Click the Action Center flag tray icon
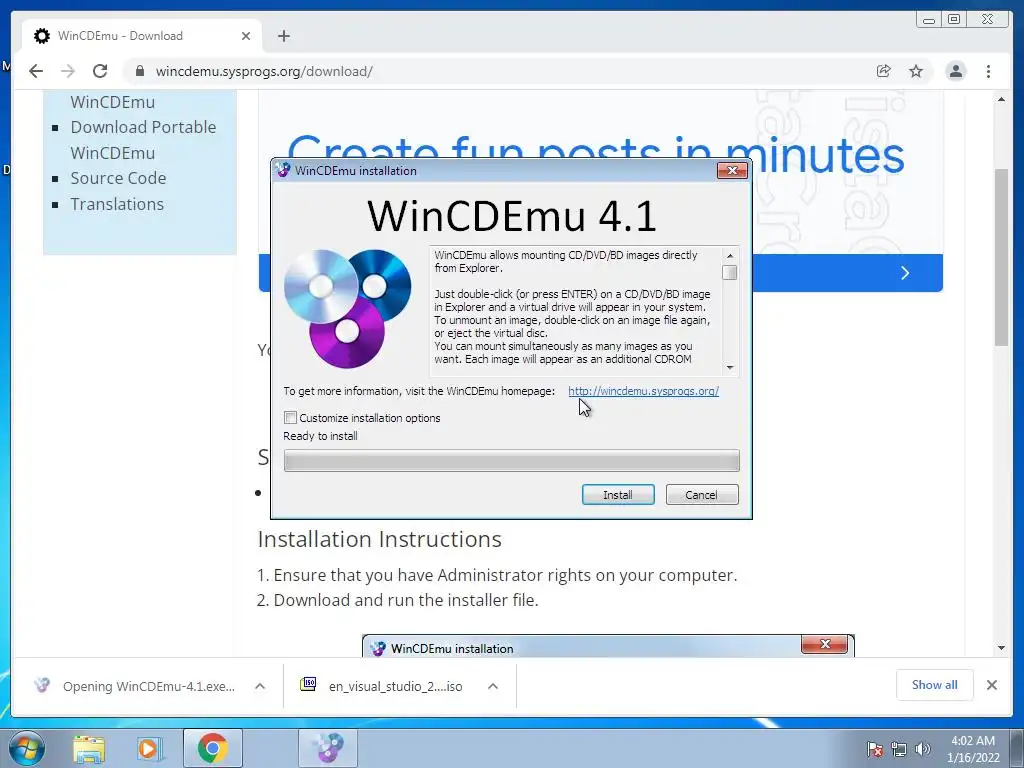 (875, 749)
